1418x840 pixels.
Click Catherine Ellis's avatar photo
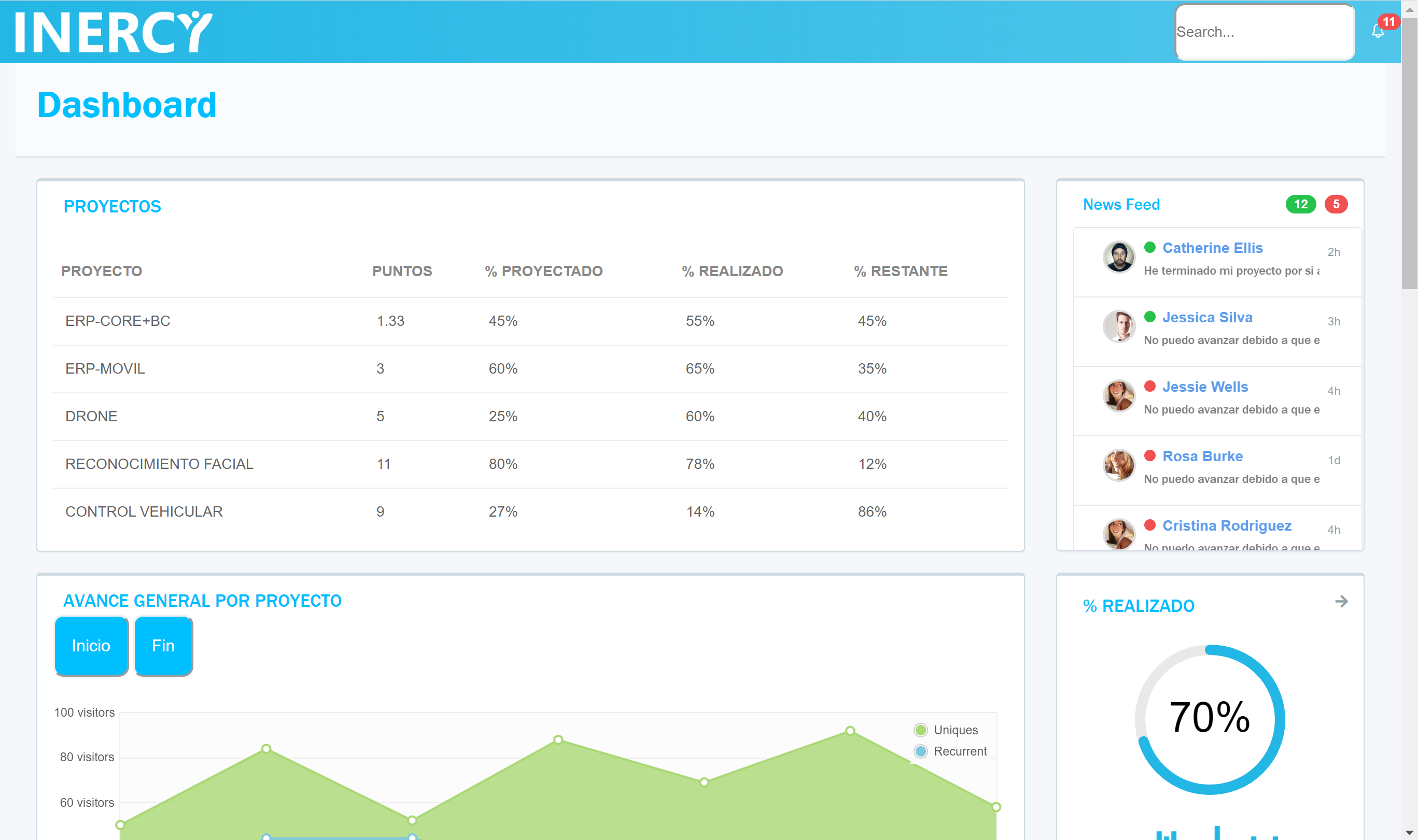click(x=1118, y=257)
